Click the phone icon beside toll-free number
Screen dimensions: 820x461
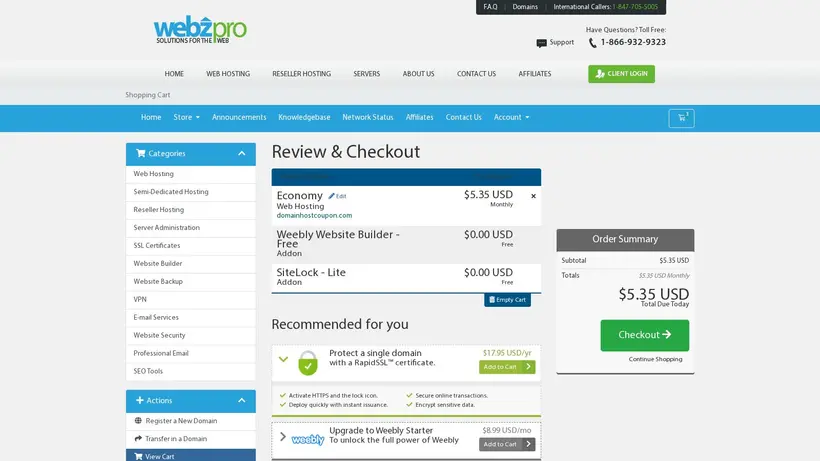tap(593, 43)
